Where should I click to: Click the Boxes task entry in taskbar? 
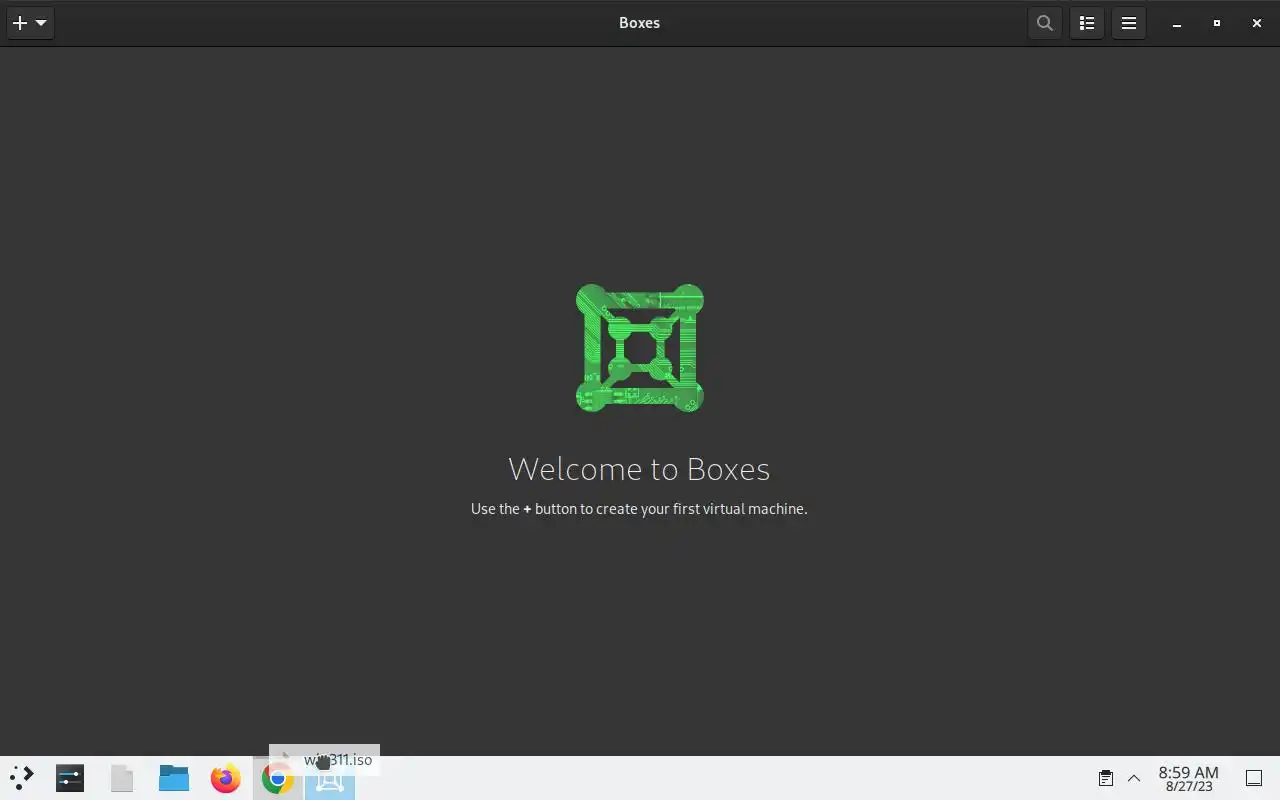(x=330, y=778)
